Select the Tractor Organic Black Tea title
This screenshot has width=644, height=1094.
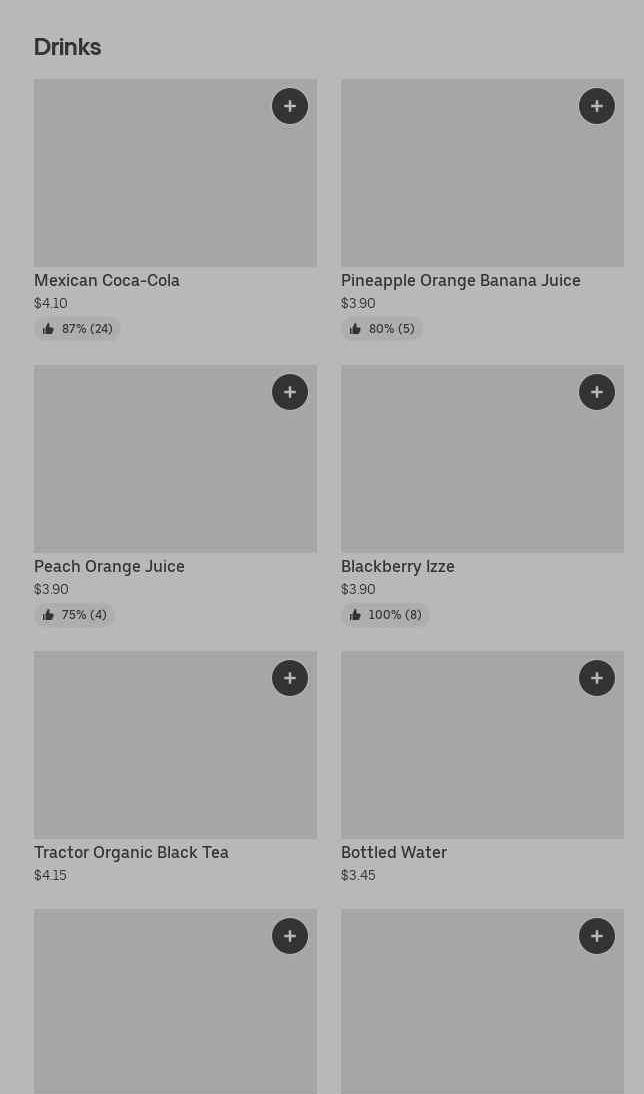pyautogui.click(x=131, y=853)
